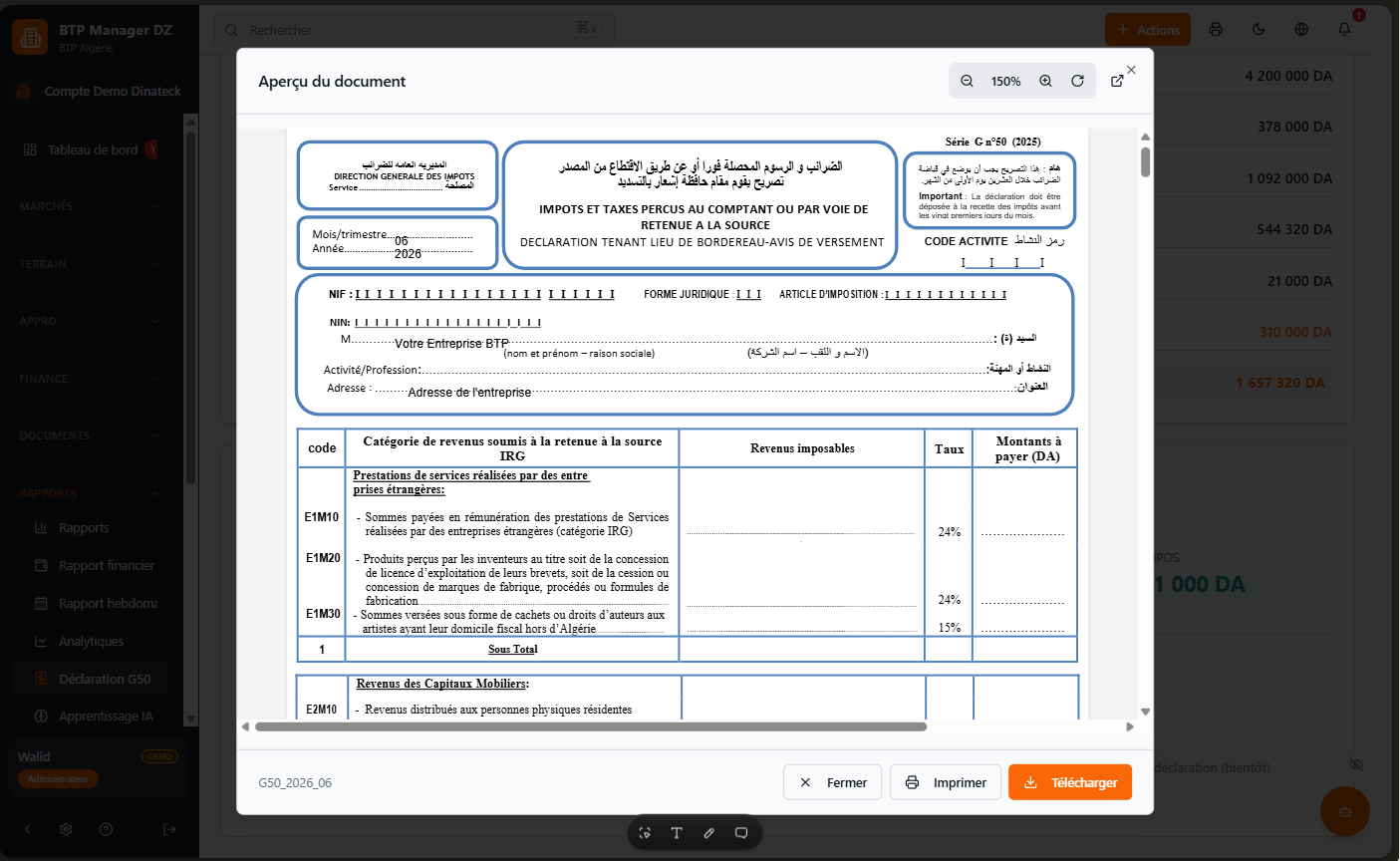Image resolution: width=1400 pixels, height=861 pixels.
Task: Toggle dark mode with the moon icon
Action: pyautogui.click(x=1259, y=30)
